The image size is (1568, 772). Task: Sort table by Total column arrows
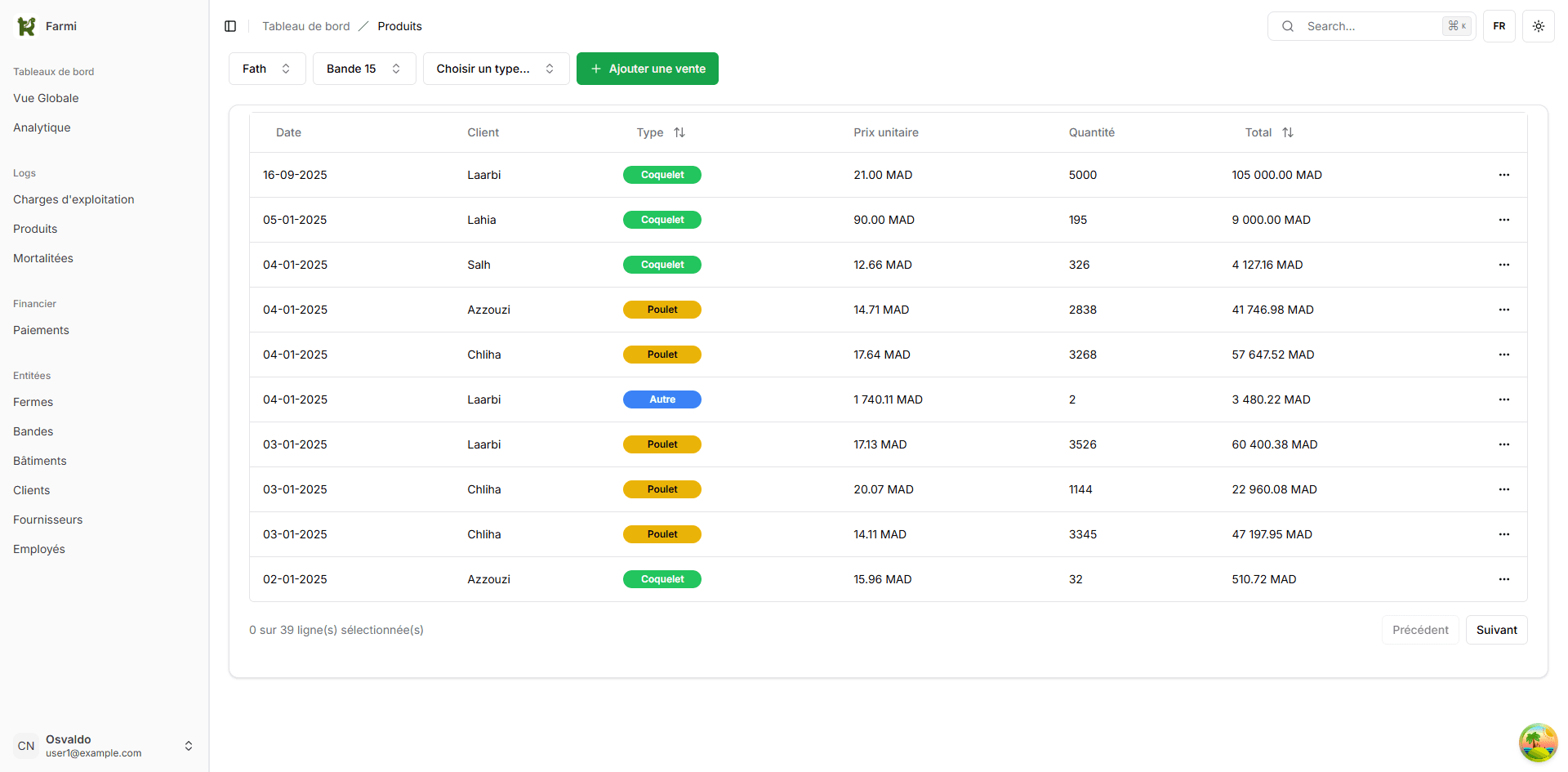pyautogui.click(x=1287, y=132)
